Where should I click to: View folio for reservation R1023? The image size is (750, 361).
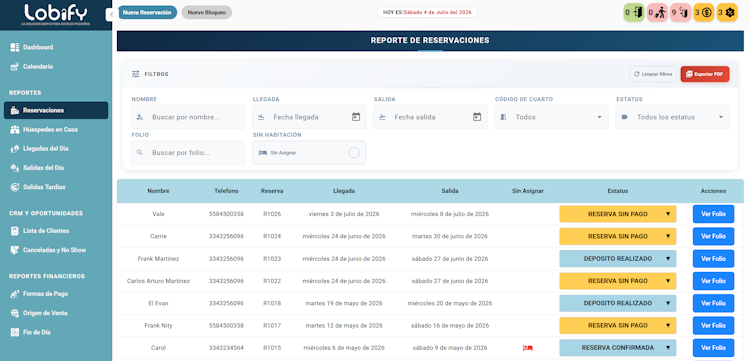tap(713, 259)
